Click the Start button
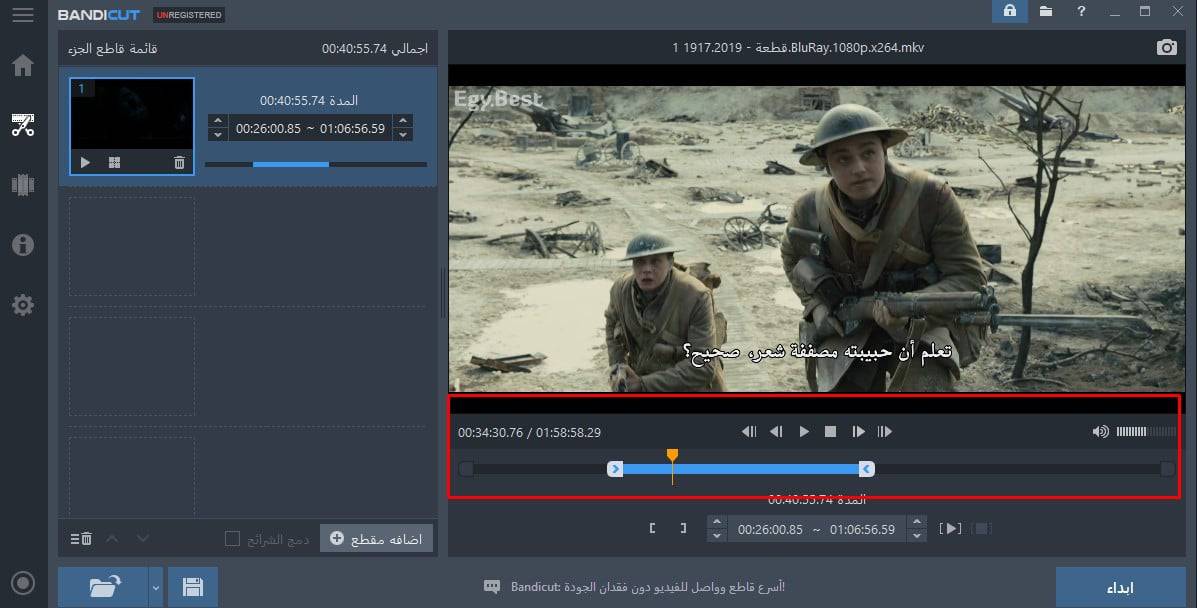Viewport: 1197px width, 608px height. (x=1120, y=587)
